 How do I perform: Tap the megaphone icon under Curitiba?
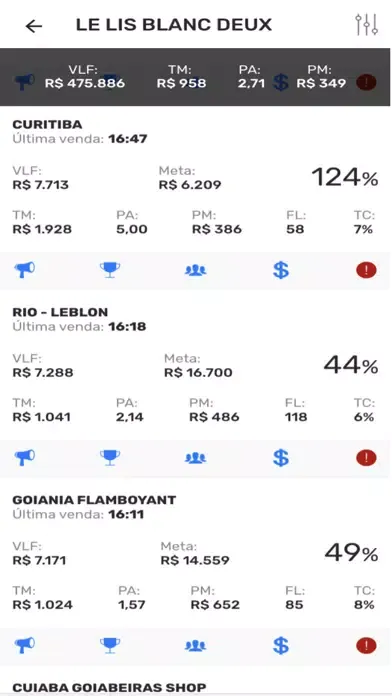[x=24, y=269]
